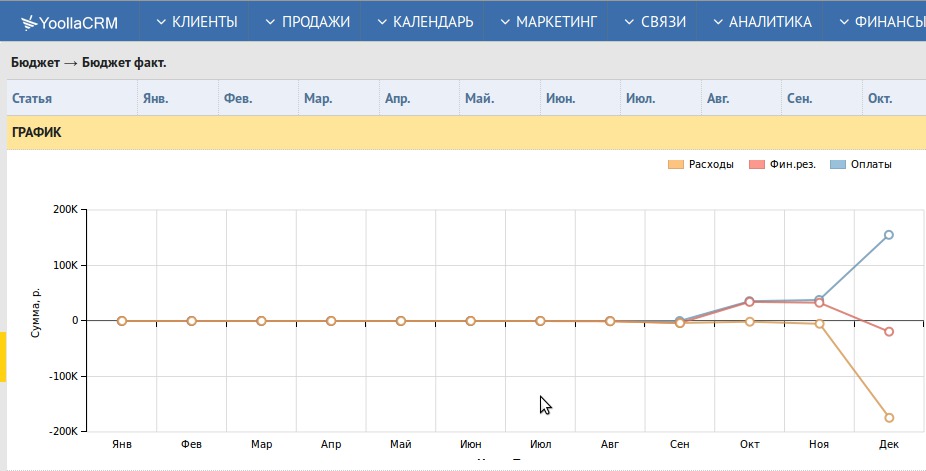Click the Бюджет breadcrumb link
The width and height of the screenshot is (926, 471).
click(x=35, y=63)
